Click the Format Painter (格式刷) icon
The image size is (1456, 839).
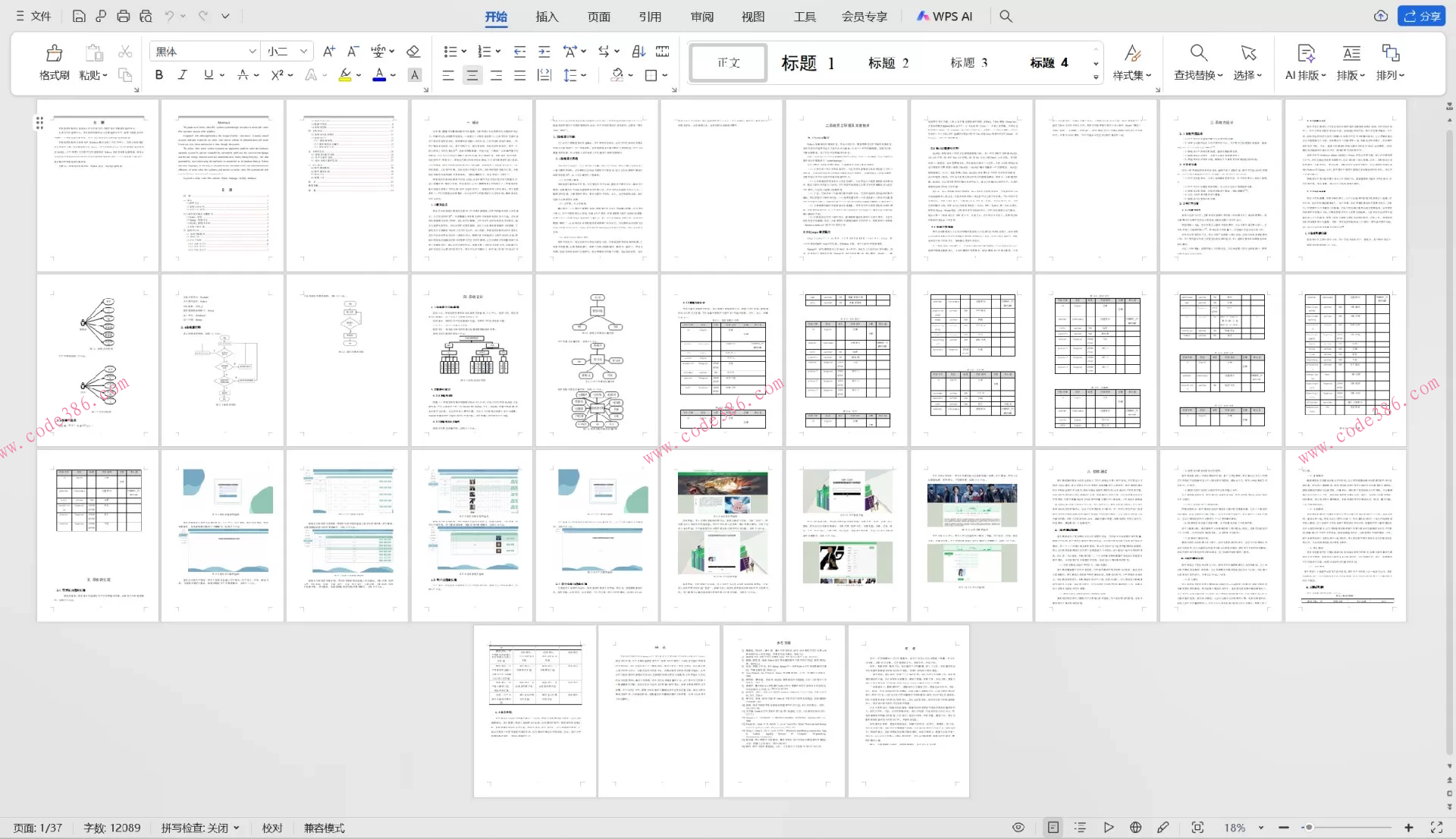(x=54, y=53)
